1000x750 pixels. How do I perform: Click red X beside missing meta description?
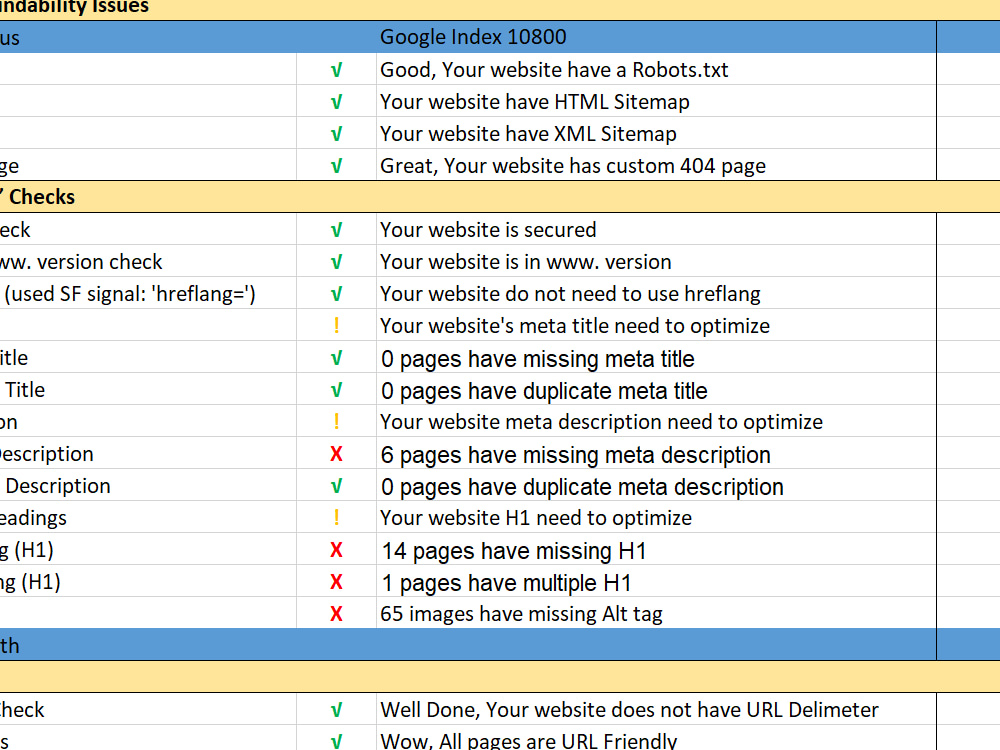pos(336,454)
